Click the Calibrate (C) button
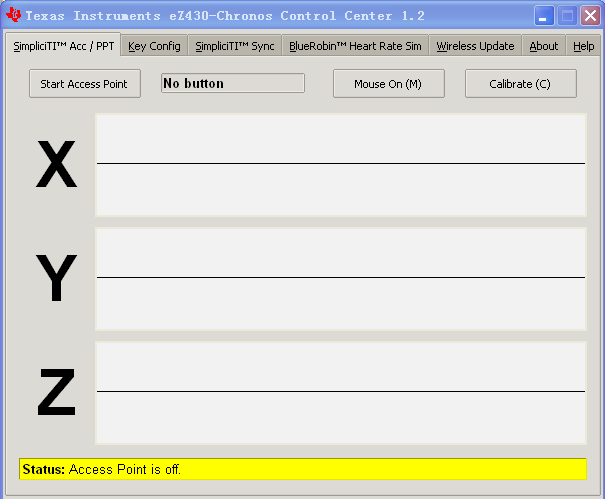 (521, 84)
